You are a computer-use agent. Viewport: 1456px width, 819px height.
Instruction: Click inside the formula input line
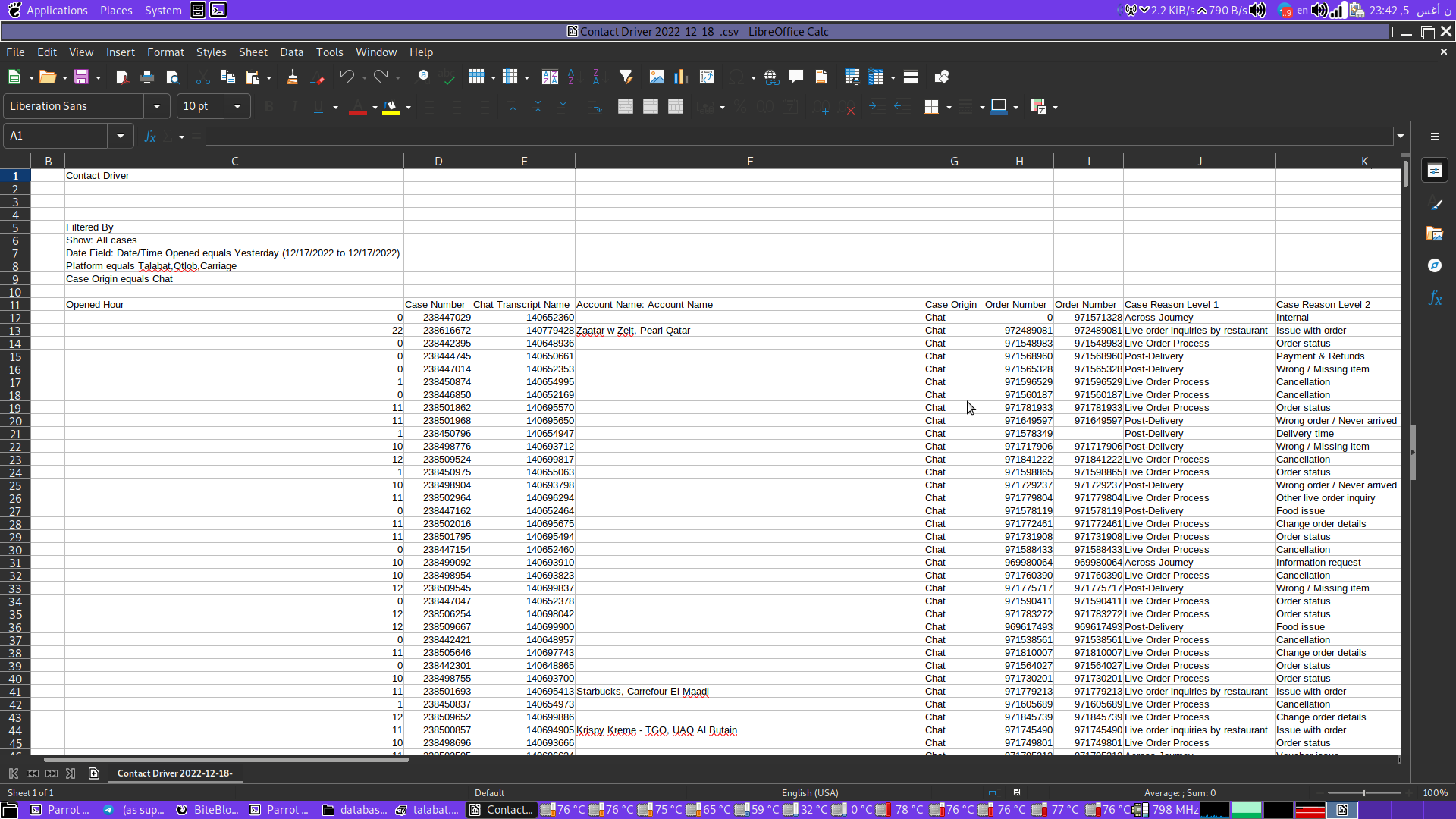click(x=799, y=136)
